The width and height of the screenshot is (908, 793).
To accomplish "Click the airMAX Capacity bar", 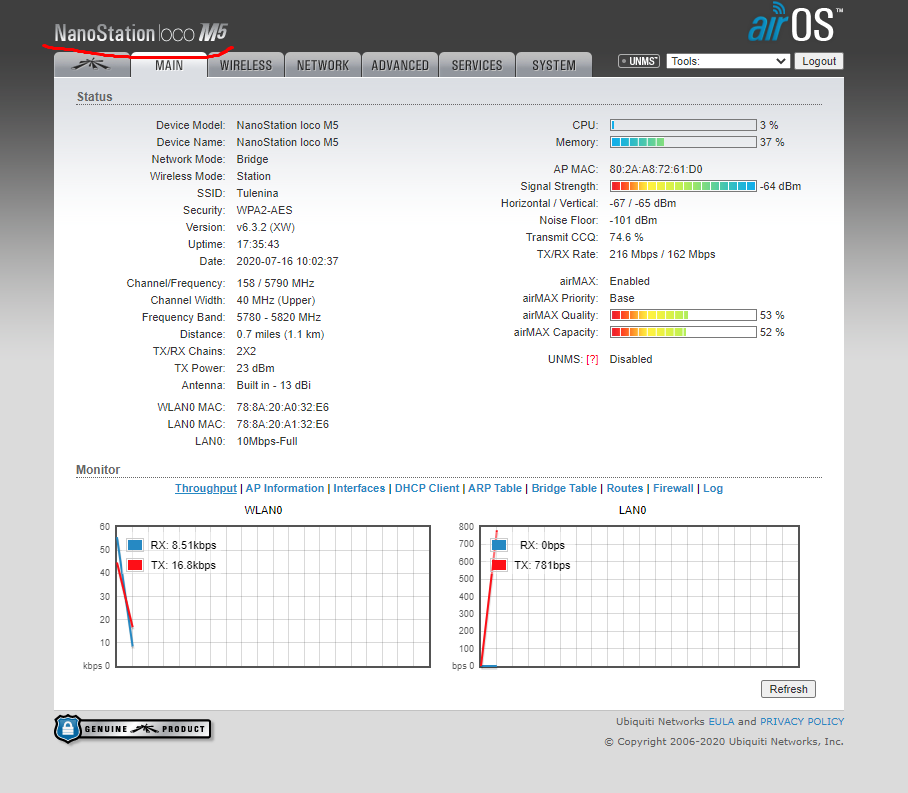I will pos(683,332).
